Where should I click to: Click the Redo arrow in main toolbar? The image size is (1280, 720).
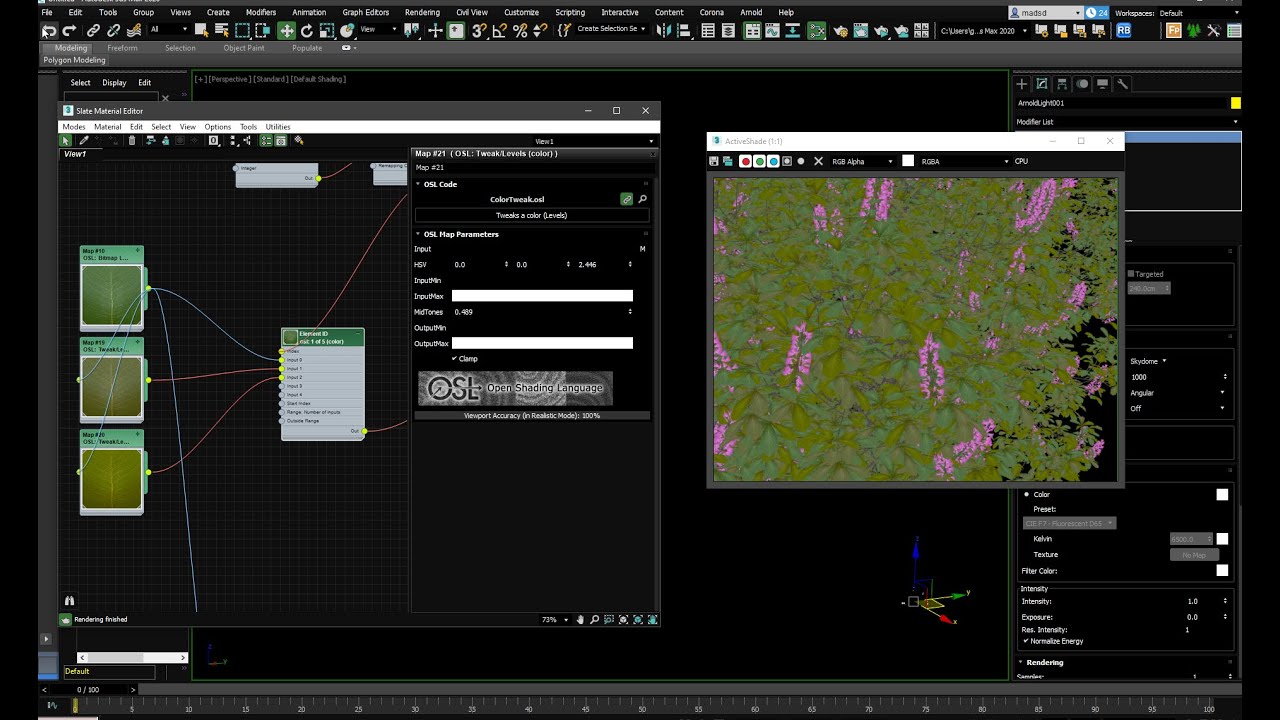click(x=69, y=31)
